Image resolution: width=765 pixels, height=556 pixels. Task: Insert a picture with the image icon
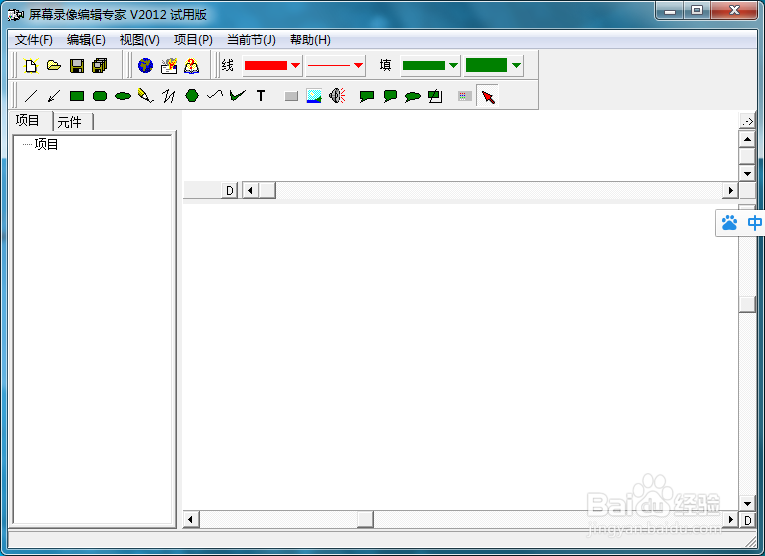[314, 96]
